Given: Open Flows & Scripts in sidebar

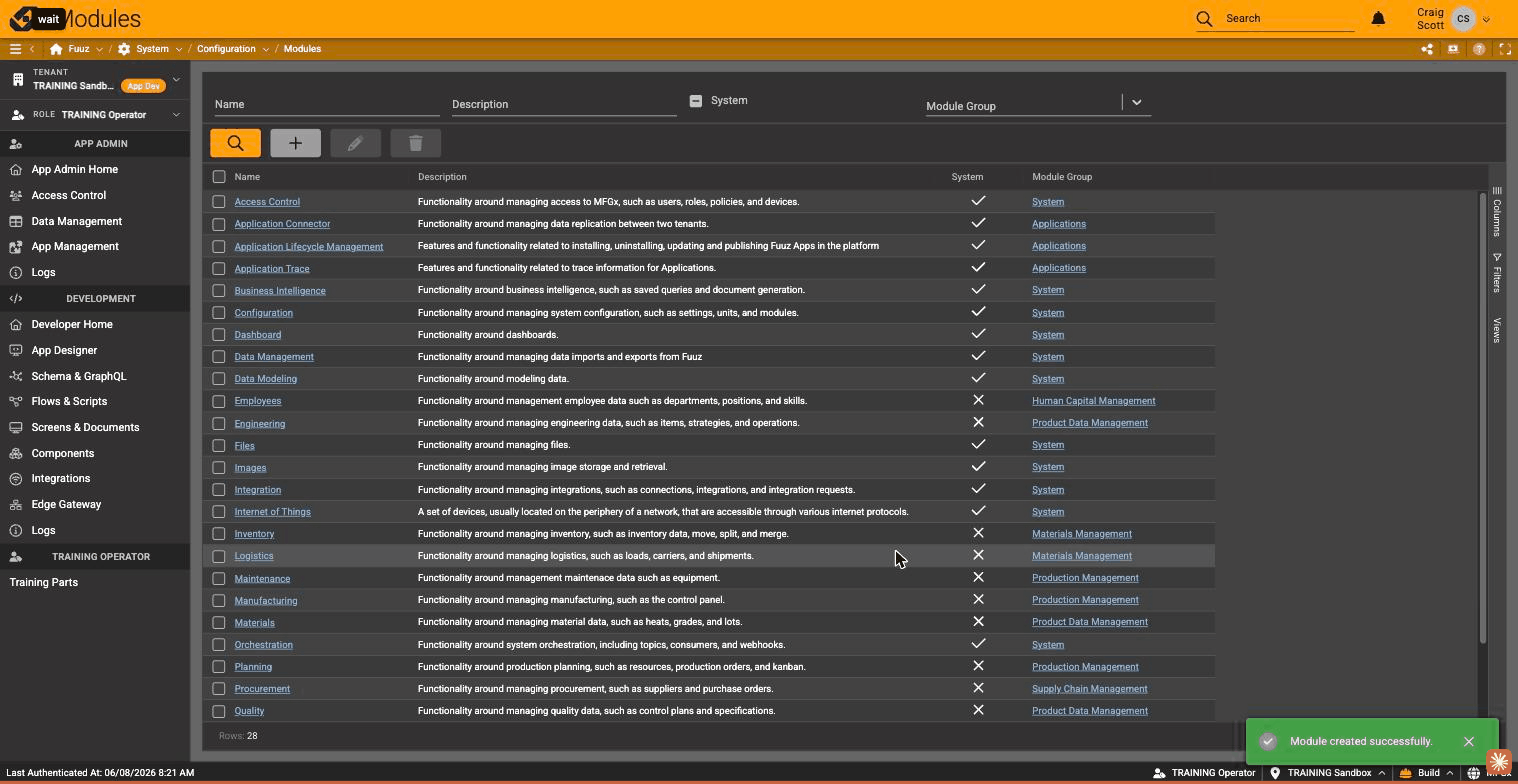Looking at the screenshot, I should pyautogui.click(x=69, y=401).
